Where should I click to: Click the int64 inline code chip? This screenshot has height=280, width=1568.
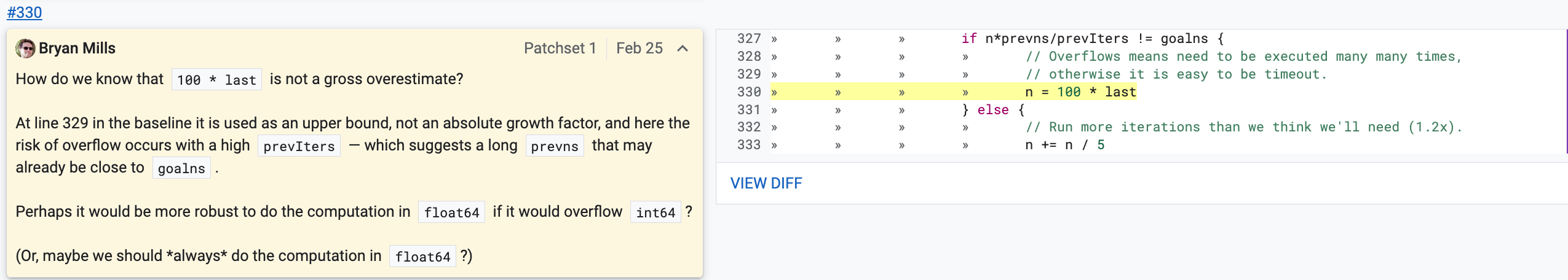(655, 212)
